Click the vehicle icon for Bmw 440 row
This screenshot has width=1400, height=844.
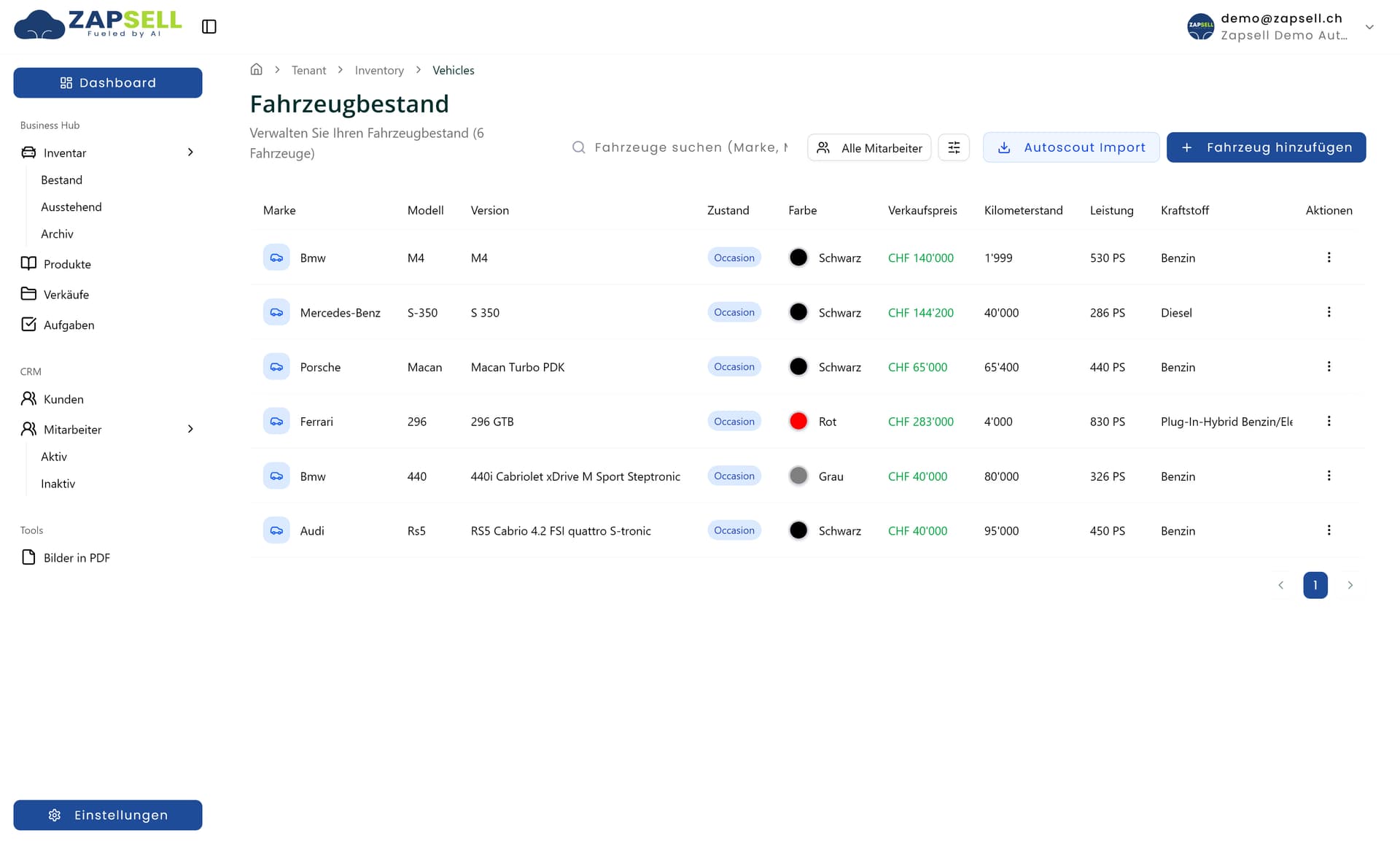(x=276, y=476)
